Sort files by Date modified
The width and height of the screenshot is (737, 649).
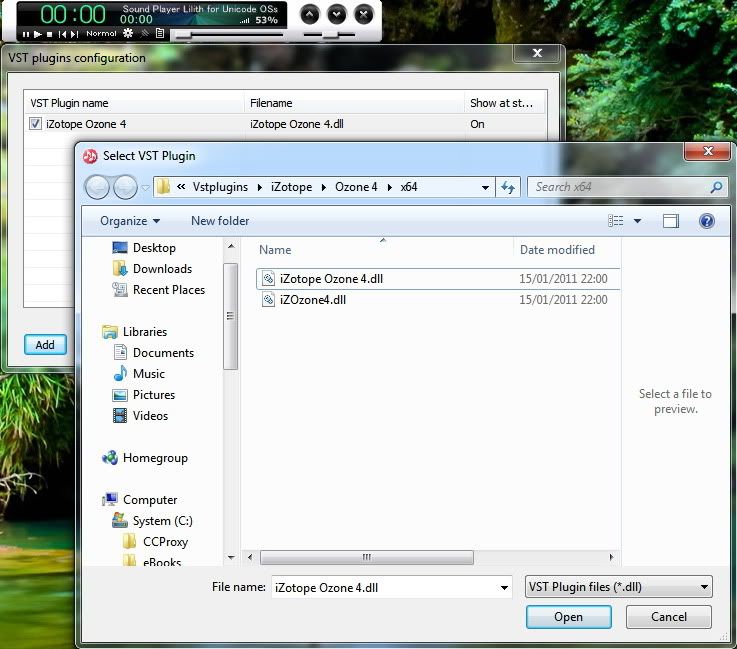pos(557,250)
